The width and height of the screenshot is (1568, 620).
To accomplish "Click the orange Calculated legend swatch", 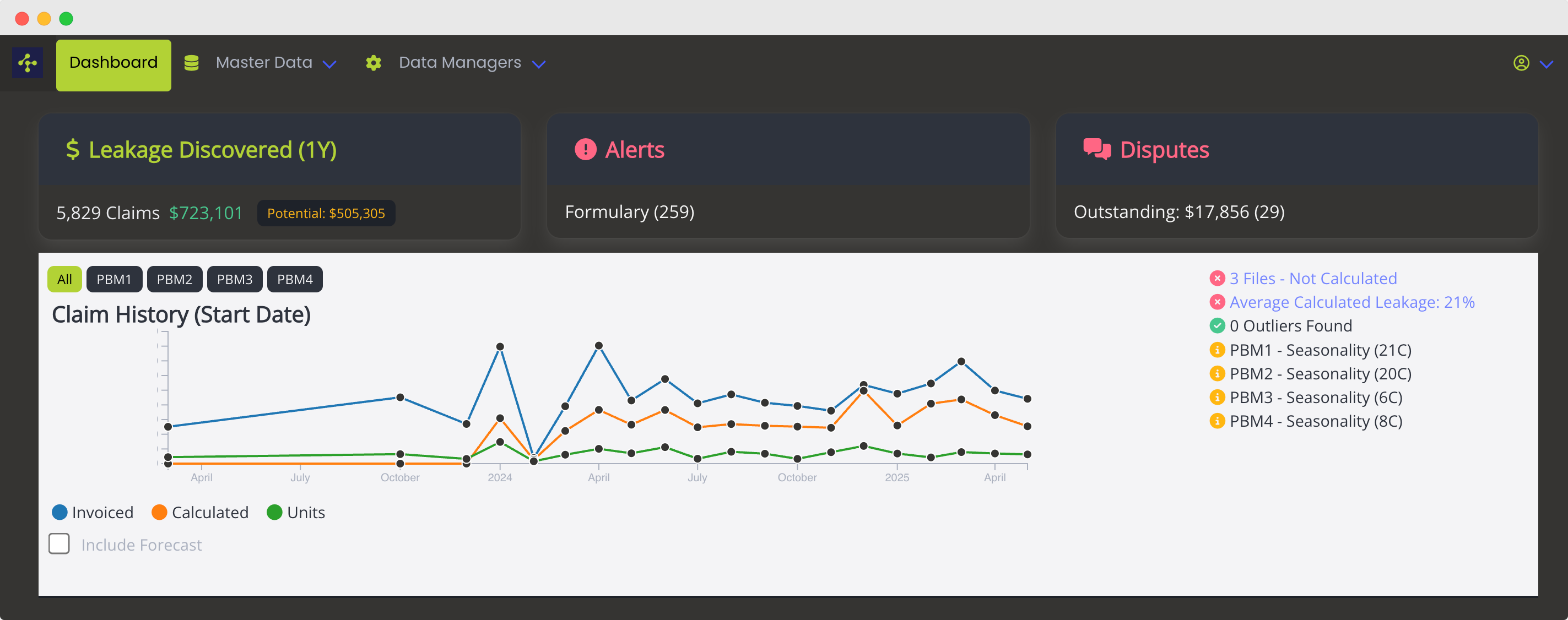I will point(159,512).
